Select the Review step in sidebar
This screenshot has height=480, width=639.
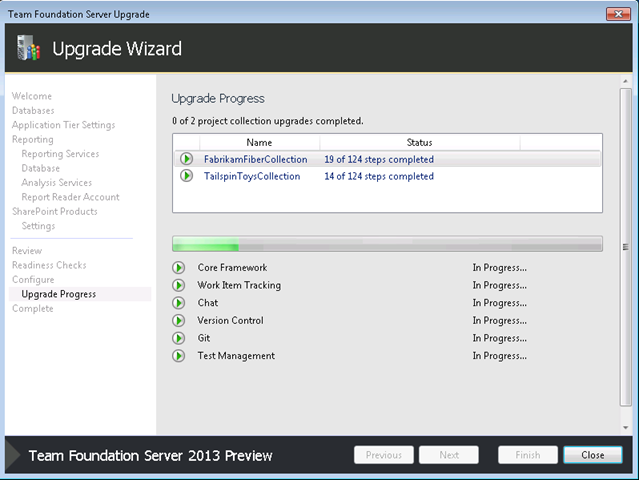27,251
